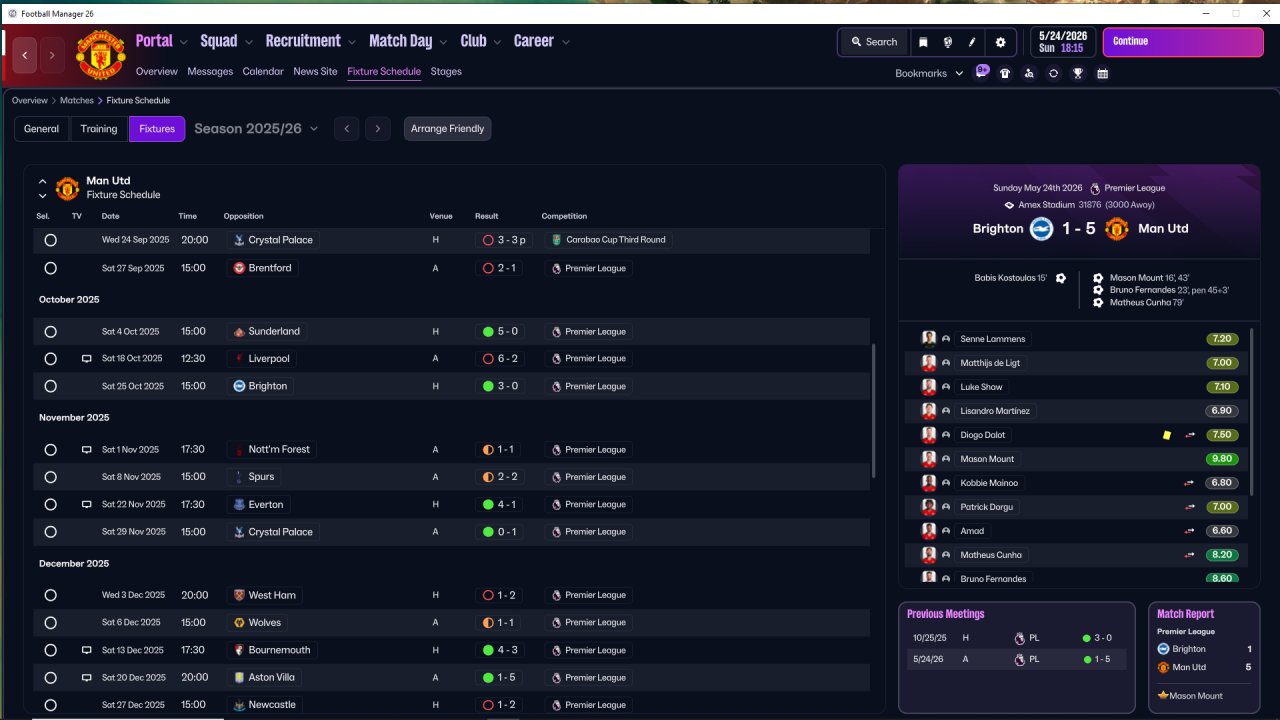Select the Crystal Palace 24 Sep fixture radio
Image resolution: width=1280 pixels, height=720 pixels.
pos(50,240)
